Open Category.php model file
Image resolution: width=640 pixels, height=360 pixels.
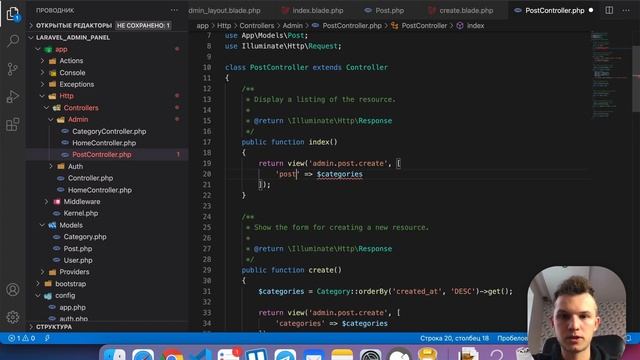click(84, 237)
